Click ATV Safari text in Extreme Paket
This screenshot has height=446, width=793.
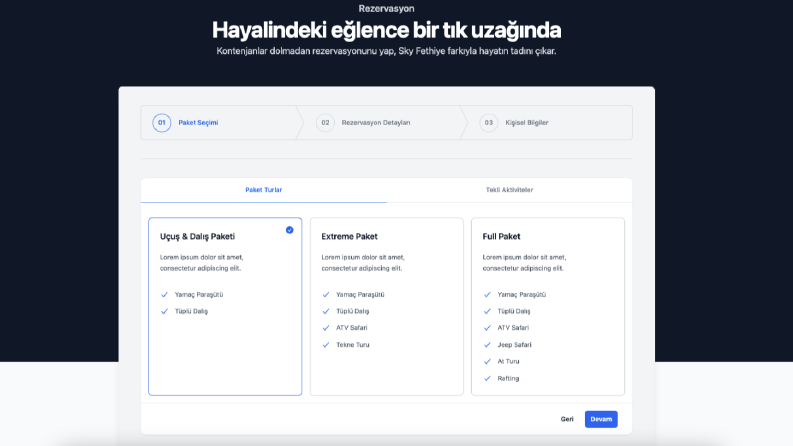click(x=351, y=328)
